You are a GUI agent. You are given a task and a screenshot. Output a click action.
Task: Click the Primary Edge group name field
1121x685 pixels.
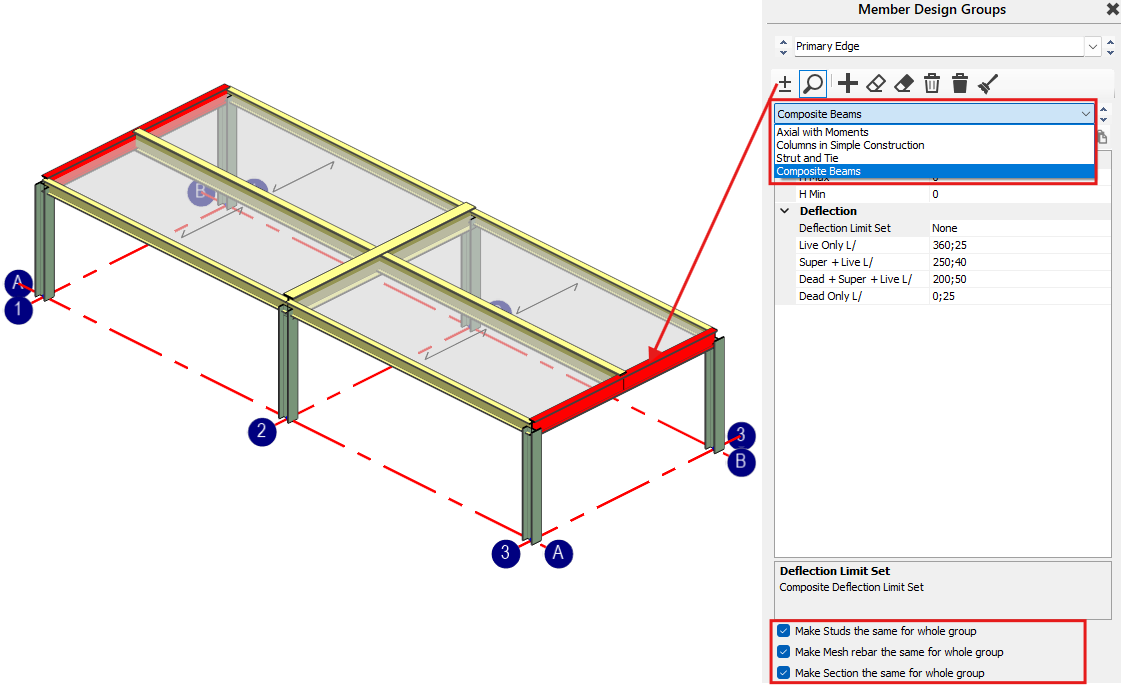(x=939, y=46)
